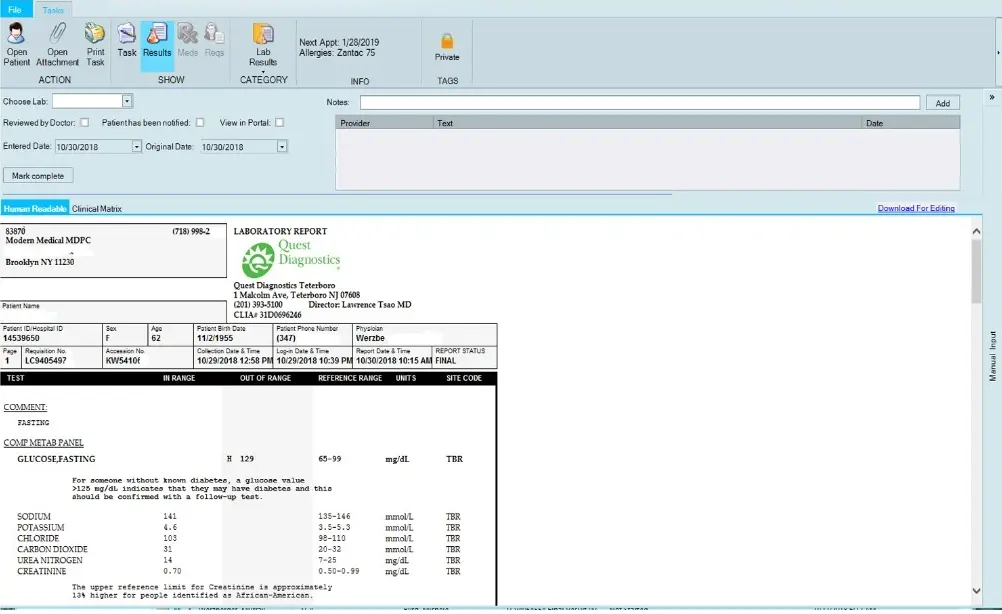Click the Print Task icon

tap(95, 45)
